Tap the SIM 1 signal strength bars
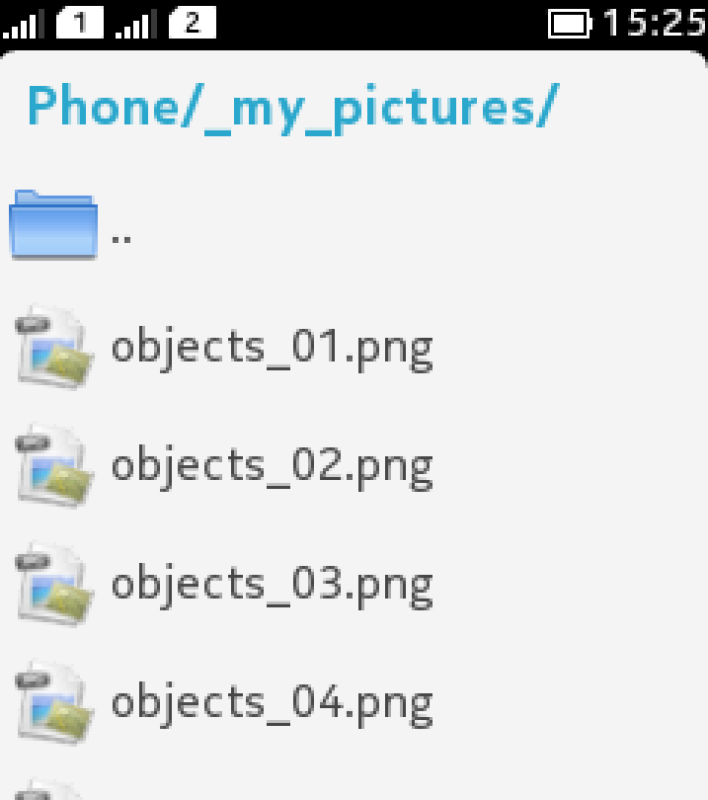Screen dimensions: 708x800 click(x=23, y=24)
